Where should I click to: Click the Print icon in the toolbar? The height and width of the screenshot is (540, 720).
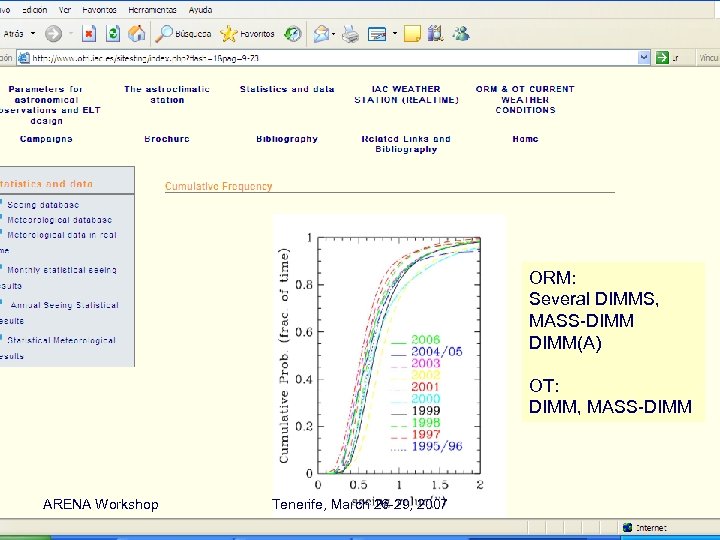tap(350, 34)
